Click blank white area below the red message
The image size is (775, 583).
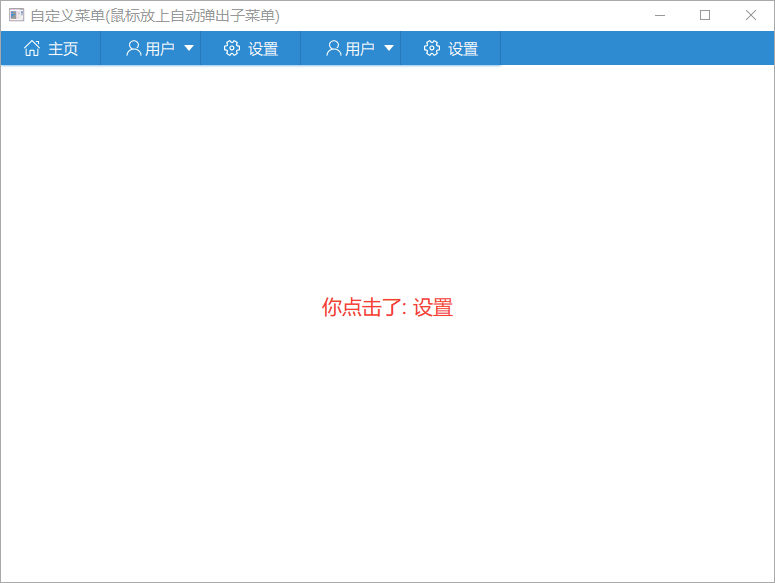coord(387,450)
